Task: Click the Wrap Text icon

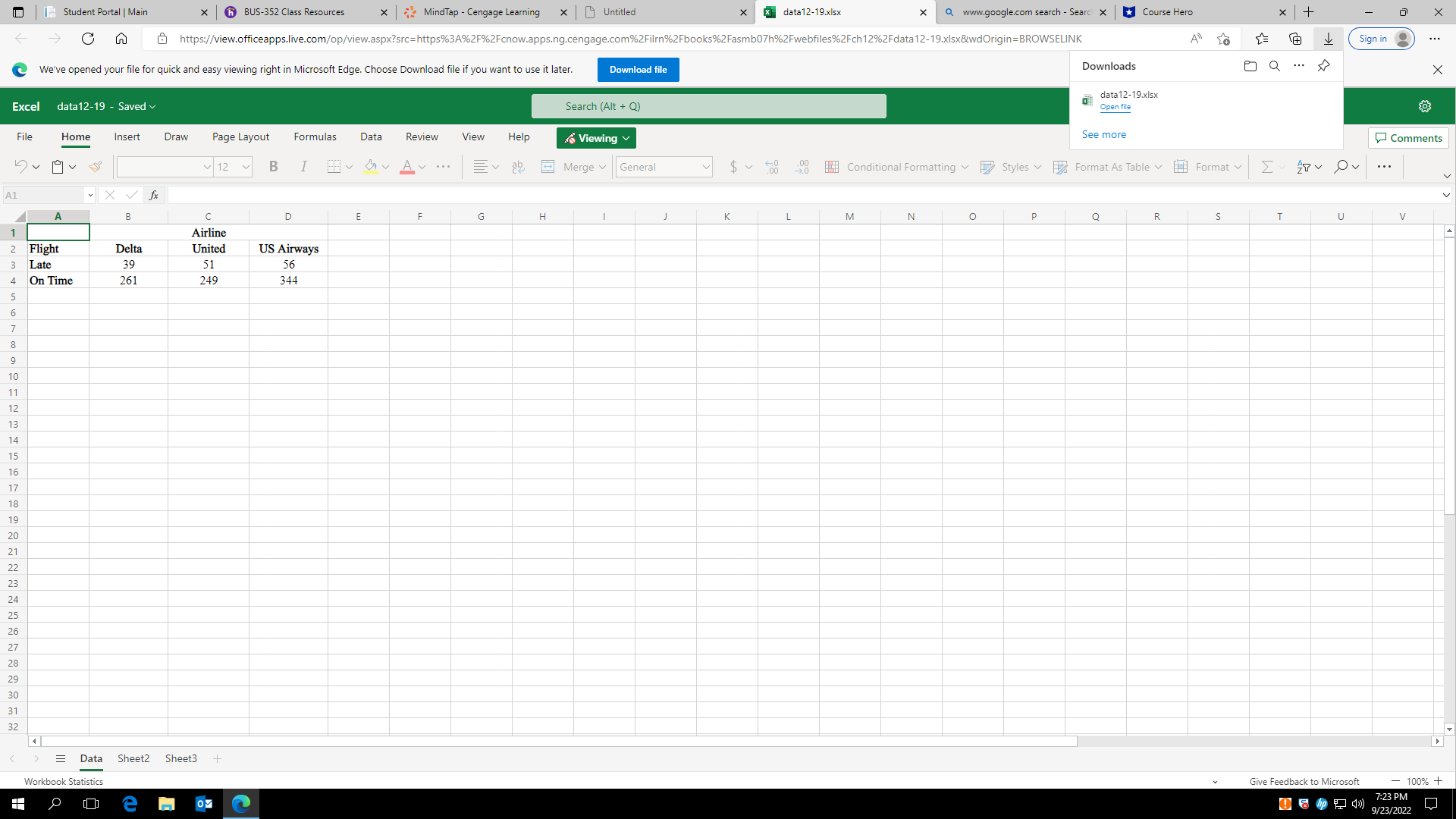Action: tap(519, 167)
